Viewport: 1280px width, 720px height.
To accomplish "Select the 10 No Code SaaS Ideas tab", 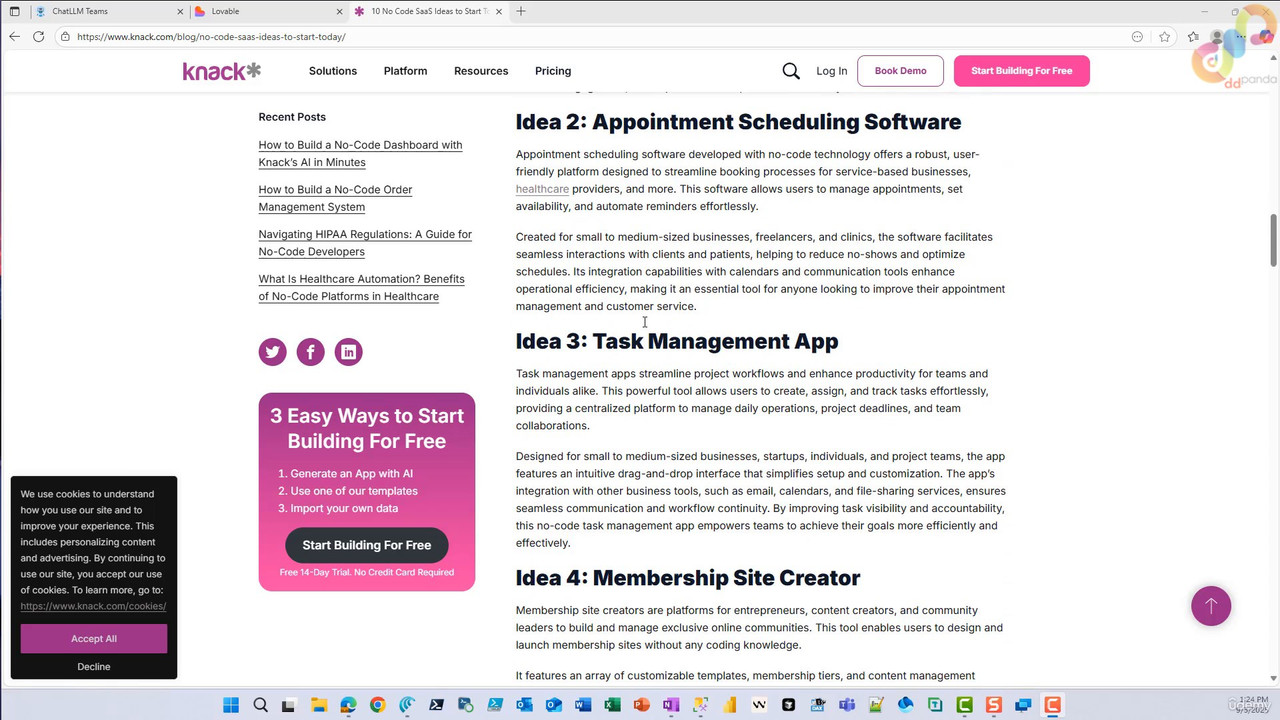I will tap(428, 11).
